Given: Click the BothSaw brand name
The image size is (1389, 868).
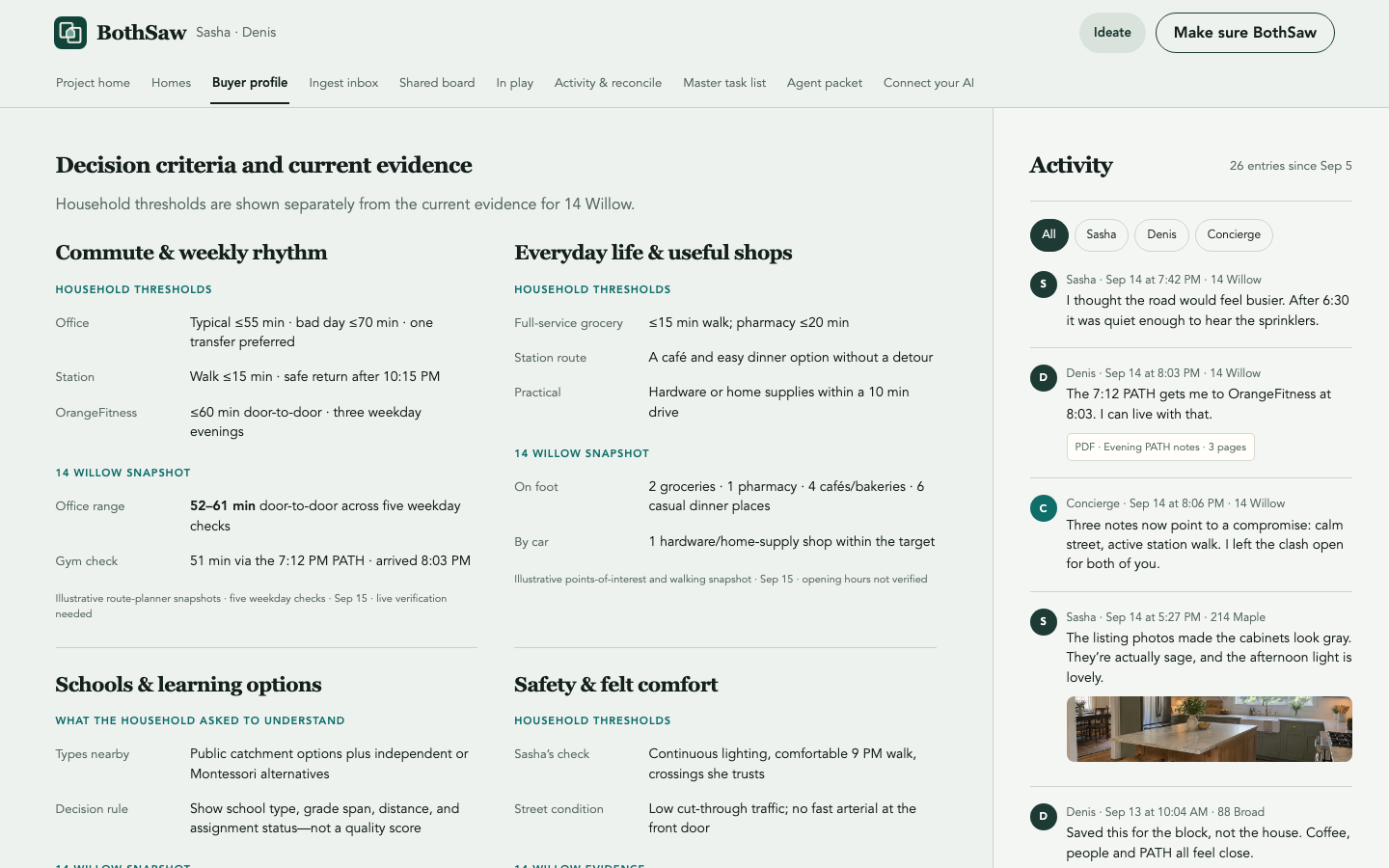Looking at the screenshot, I should [142, 33].
